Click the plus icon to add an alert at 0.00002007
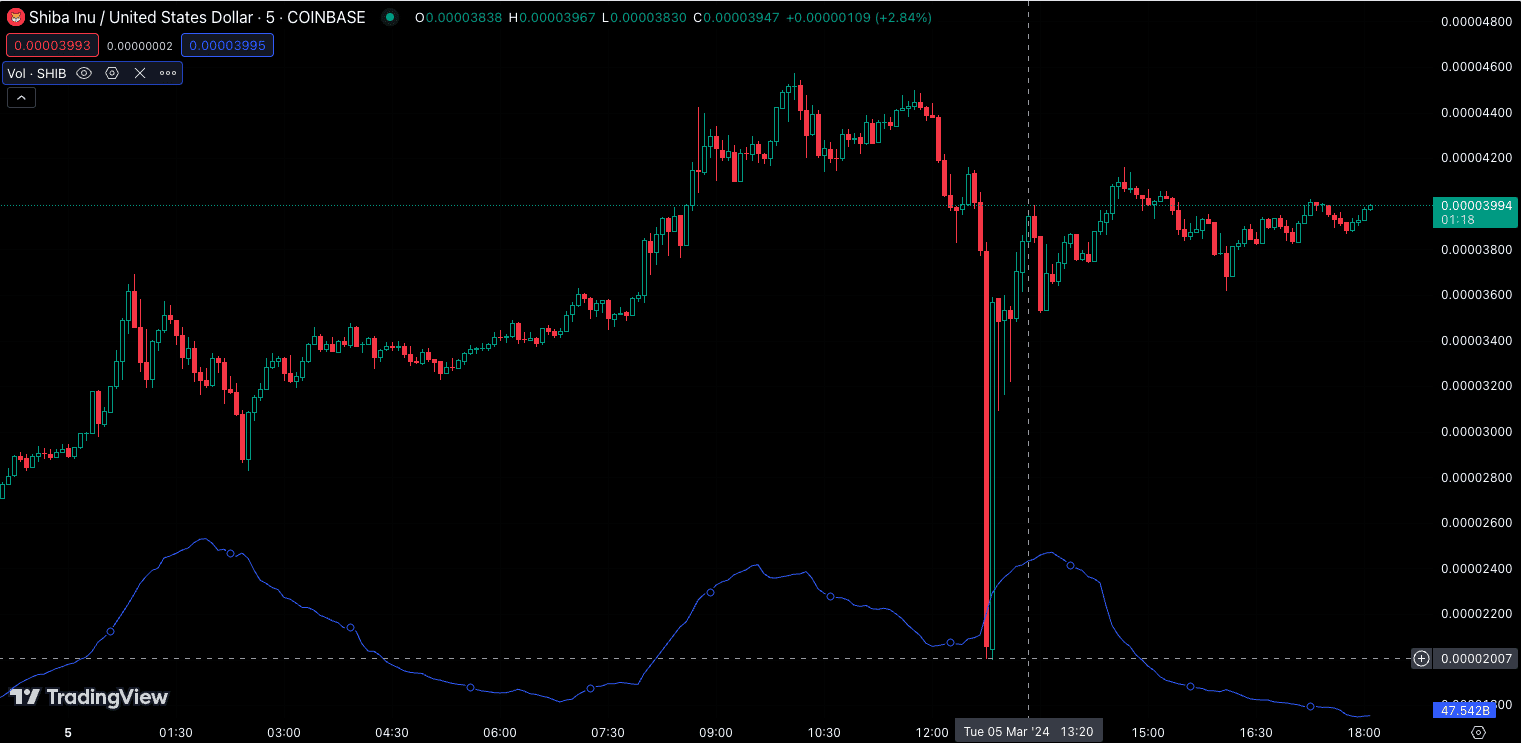The height and width of the screenshot is (743, 1521). tap(1421, 658)
